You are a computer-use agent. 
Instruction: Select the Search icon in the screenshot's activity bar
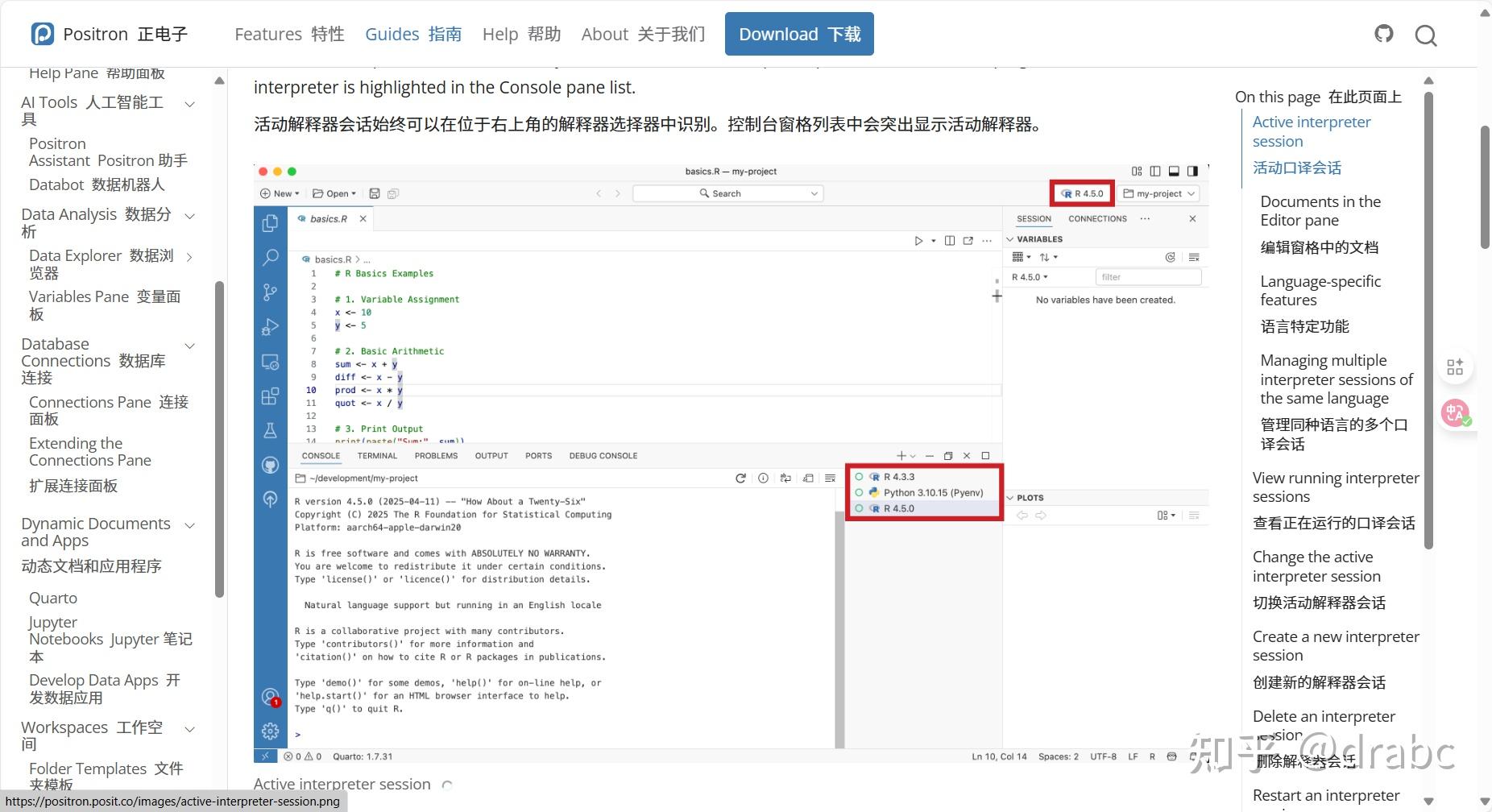271,258
